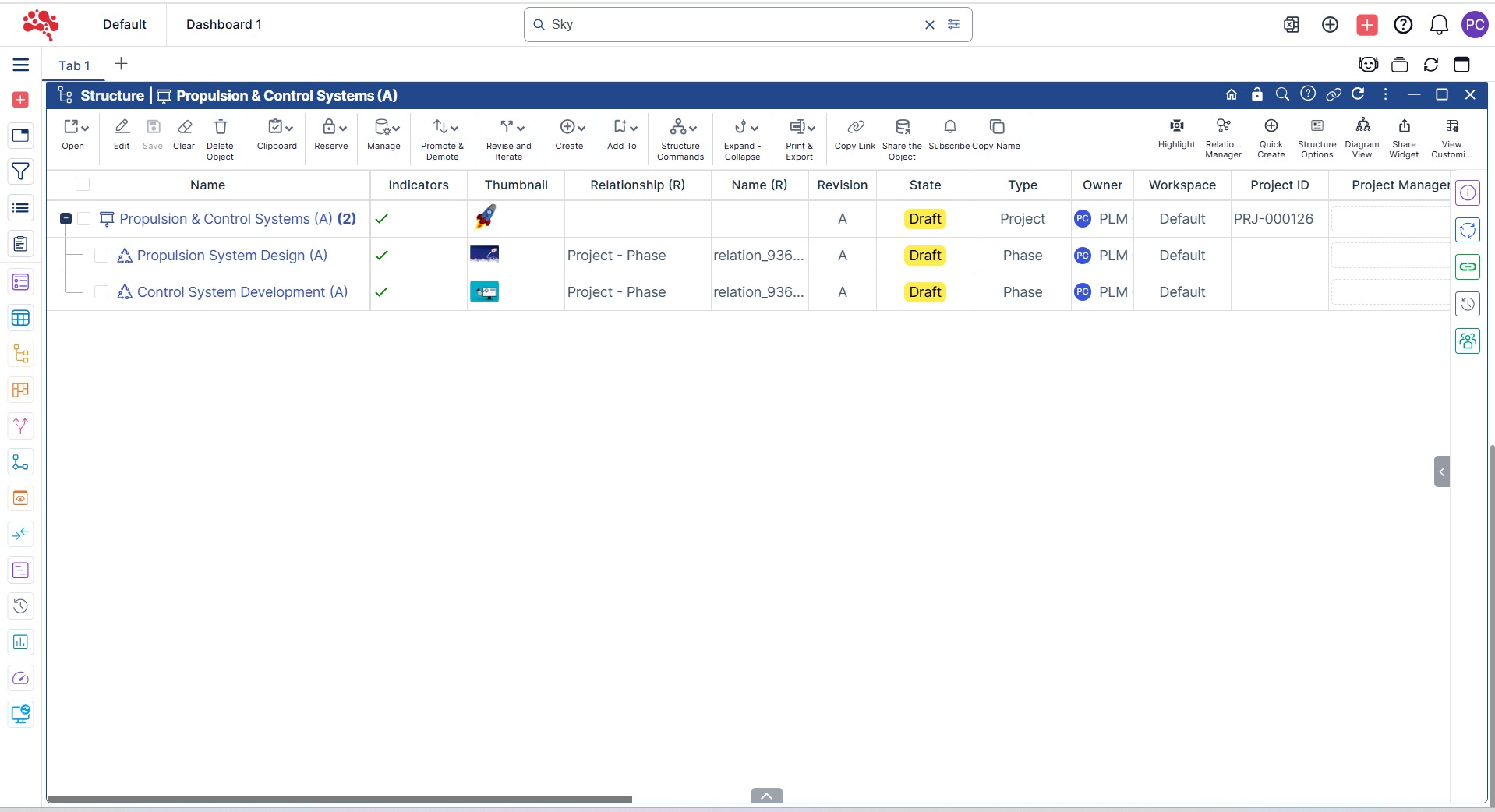Check the Control System Development row checkbox
The image size is (1495, 812).
click(x=101, y=292)
